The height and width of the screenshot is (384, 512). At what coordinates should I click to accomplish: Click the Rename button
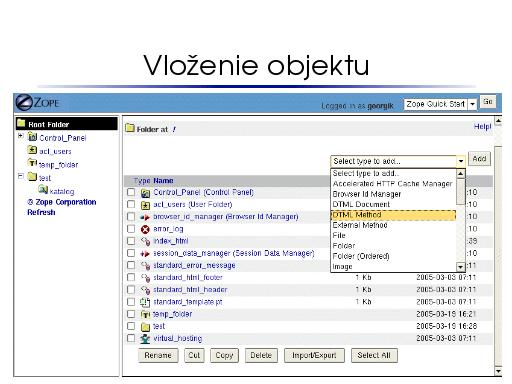[158, 356]
